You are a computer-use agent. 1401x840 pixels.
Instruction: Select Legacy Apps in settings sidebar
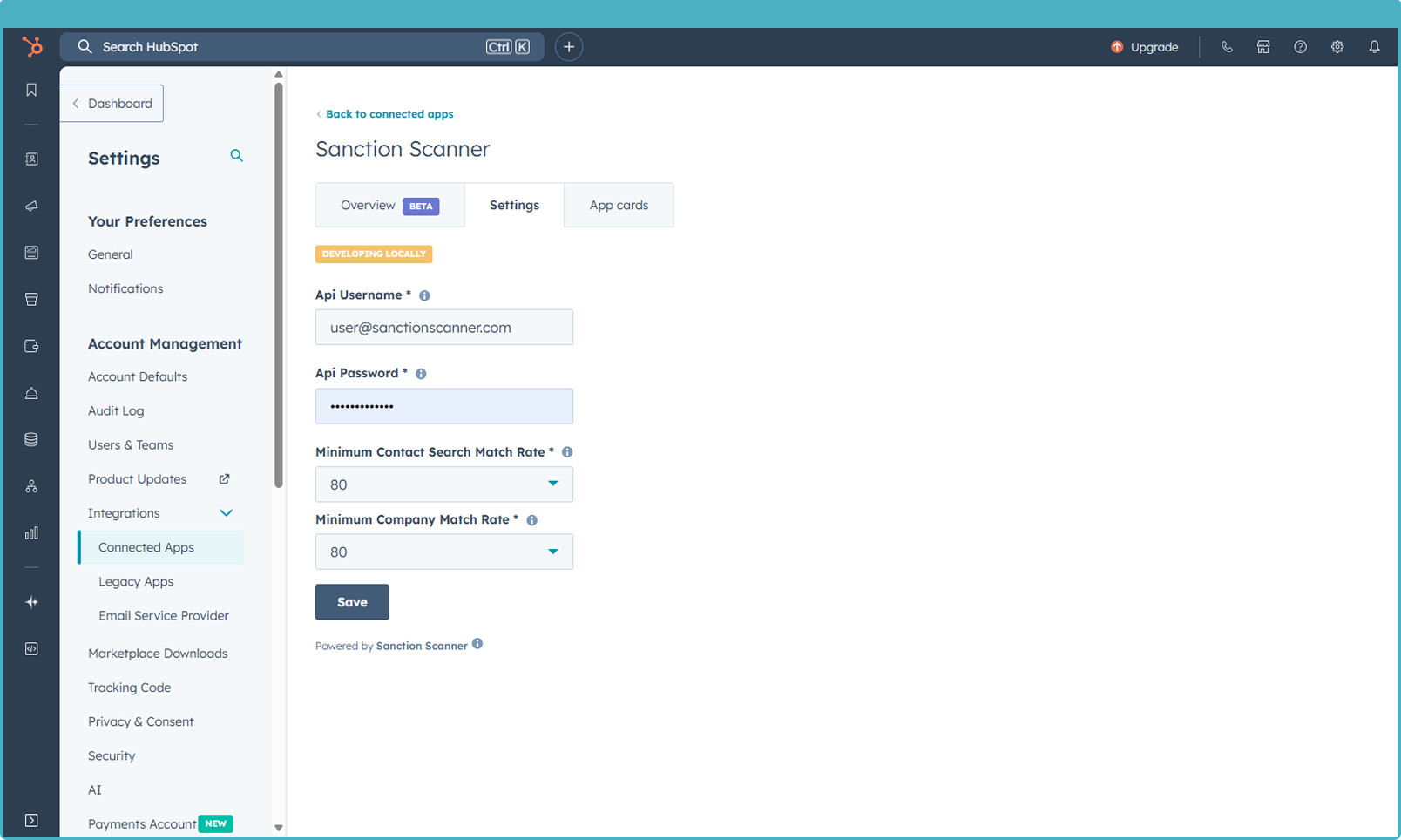pyautogui.click(x=136, y=582)
